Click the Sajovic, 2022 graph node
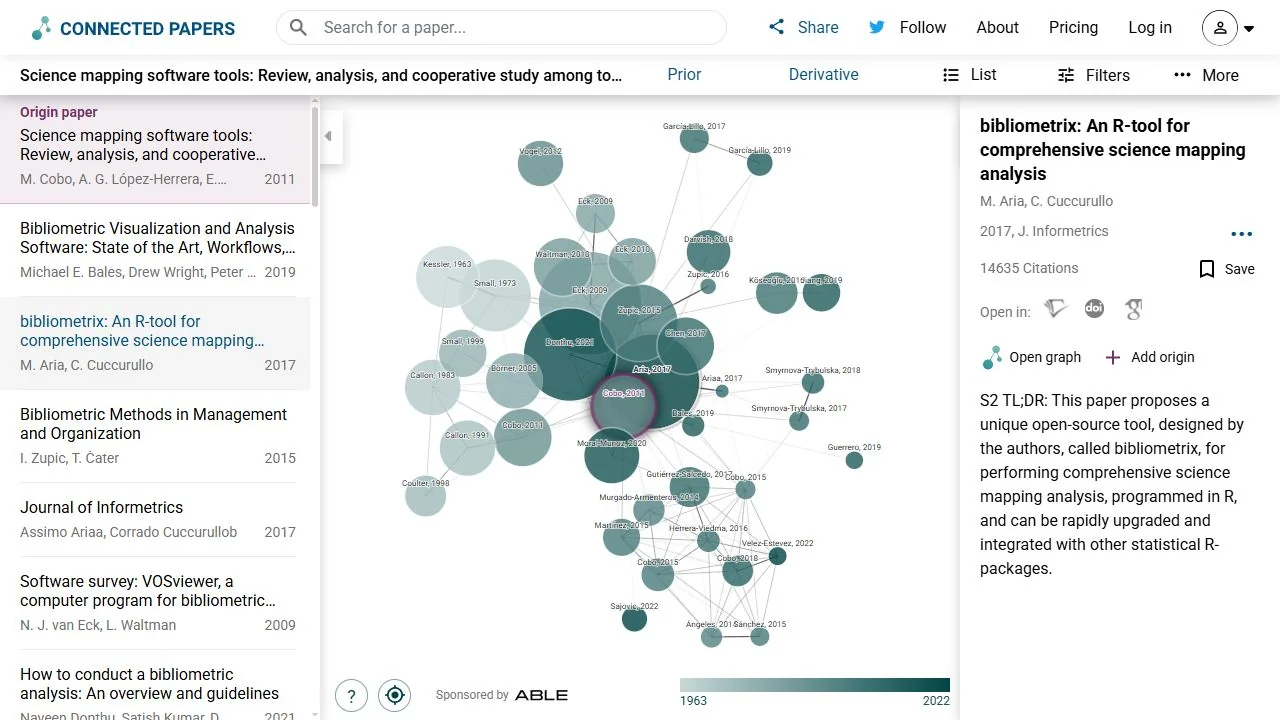The image size is (1280, 720). (634, 619)
